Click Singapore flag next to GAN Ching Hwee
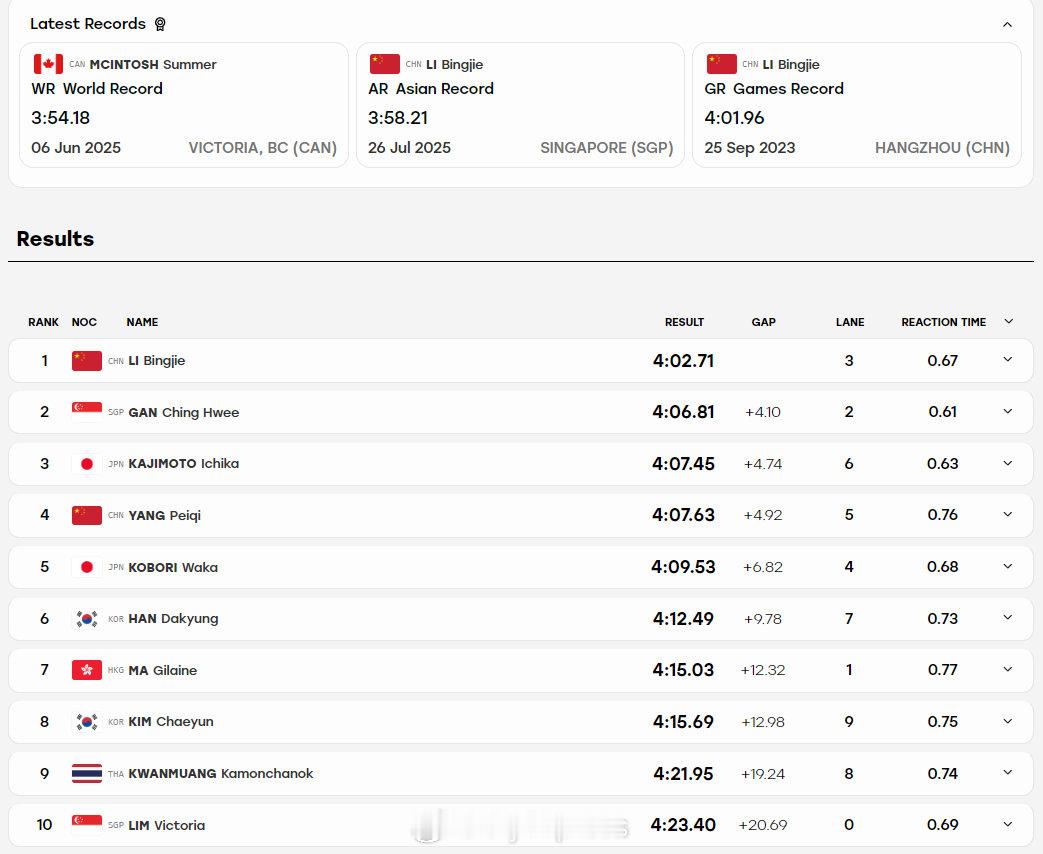 86,412
